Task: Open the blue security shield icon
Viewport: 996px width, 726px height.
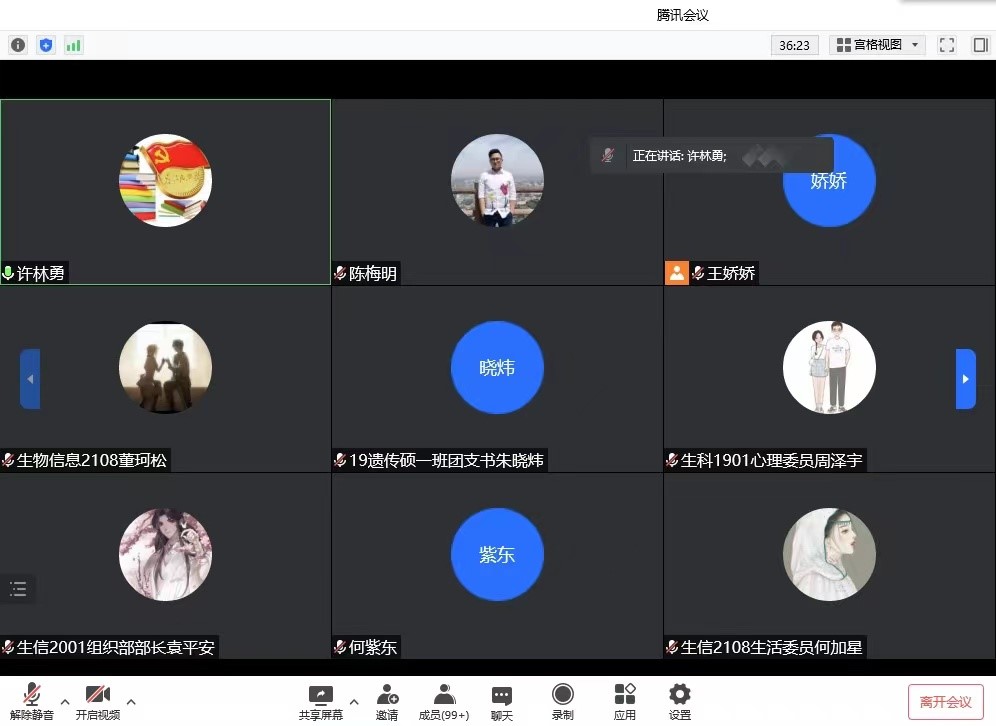Action: pos(46,45)
